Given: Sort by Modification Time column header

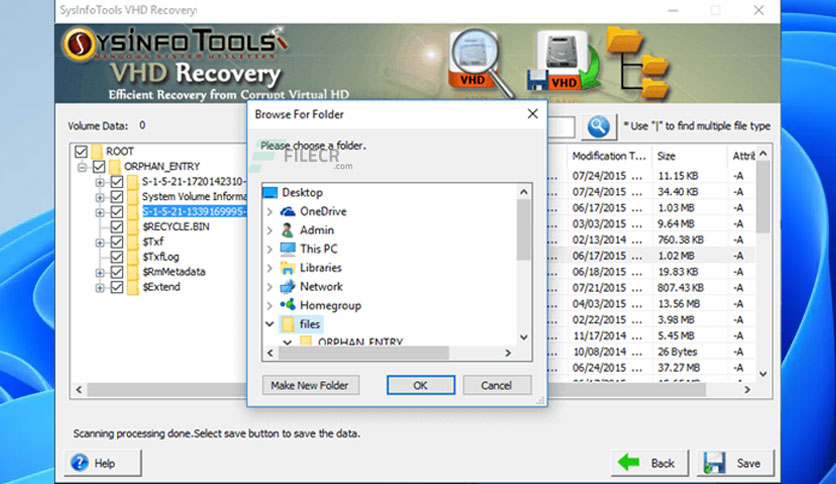Looking at the screenshot, I should click(x=609, y=156).
